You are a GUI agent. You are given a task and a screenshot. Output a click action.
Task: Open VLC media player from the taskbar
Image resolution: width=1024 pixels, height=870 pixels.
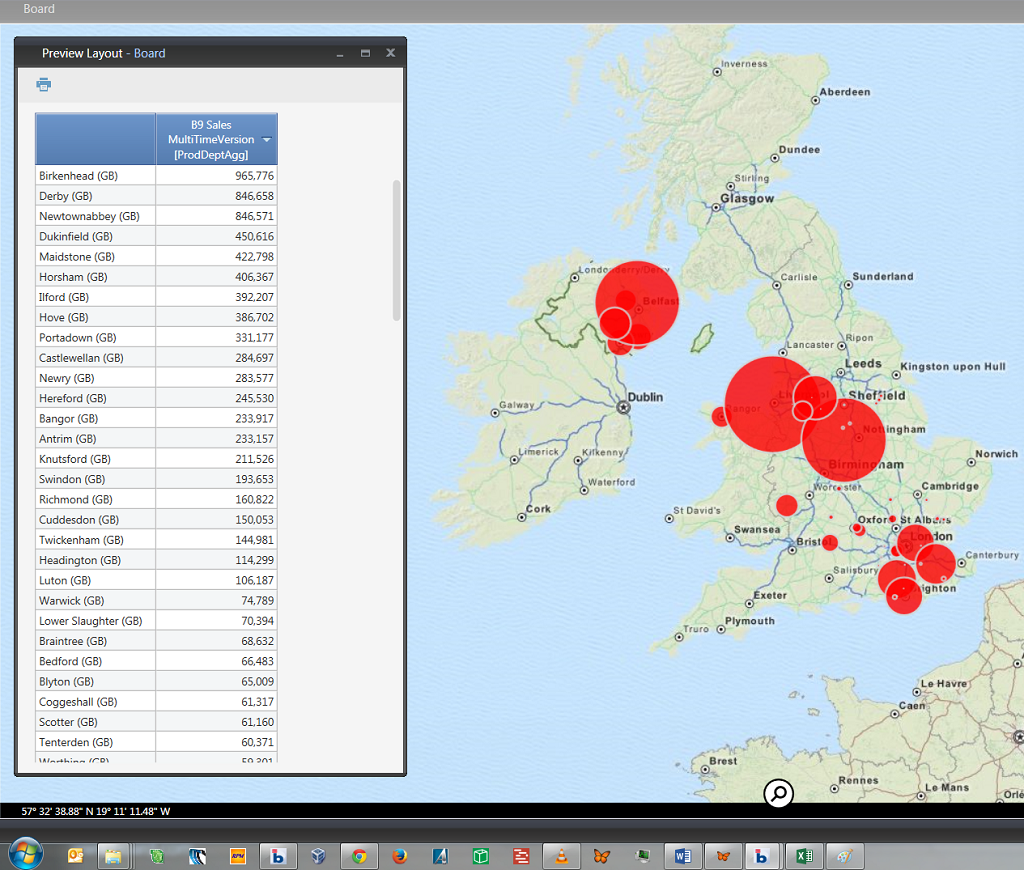[562, 856]
